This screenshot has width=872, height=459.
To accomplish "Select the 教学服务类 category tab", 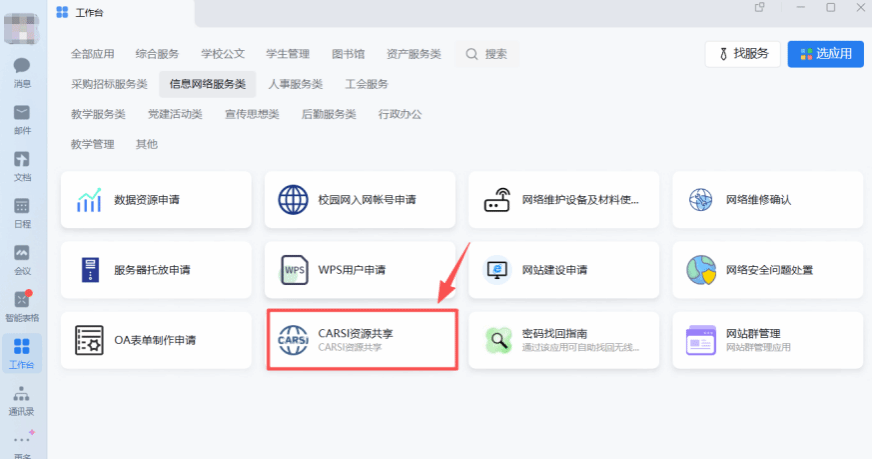I will tap(98, 114).
